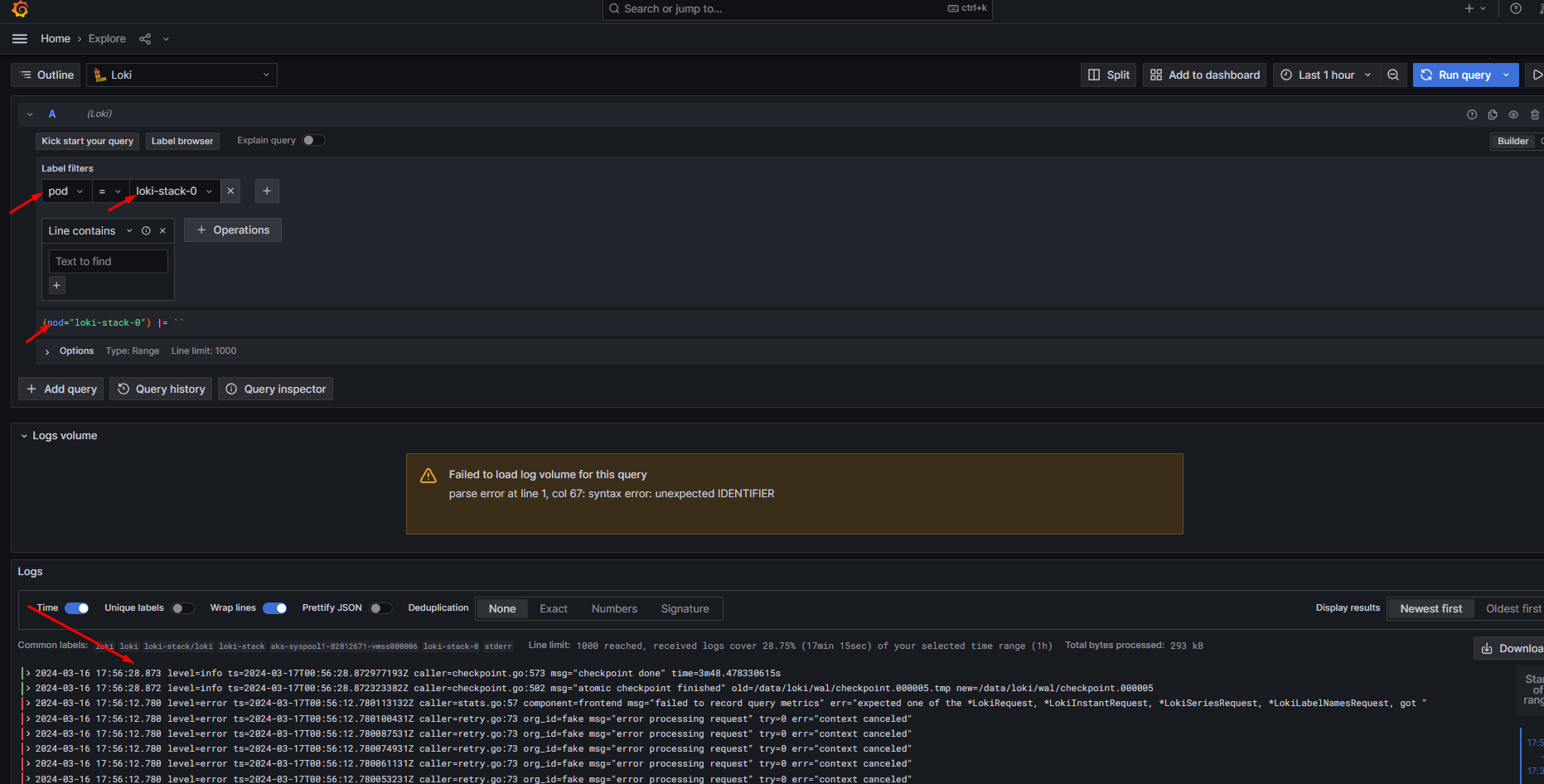Click Run query
This screenshot has height=784, width=1544.
click(x=1455, y=75)
